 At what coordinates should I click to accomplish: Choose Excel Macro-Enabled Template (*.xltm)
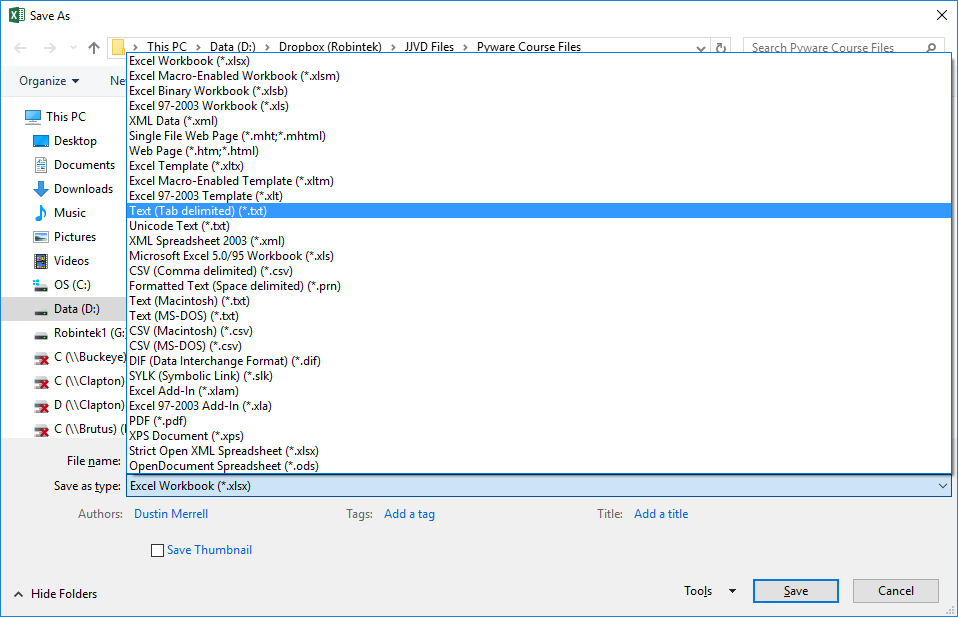point(539,181)
